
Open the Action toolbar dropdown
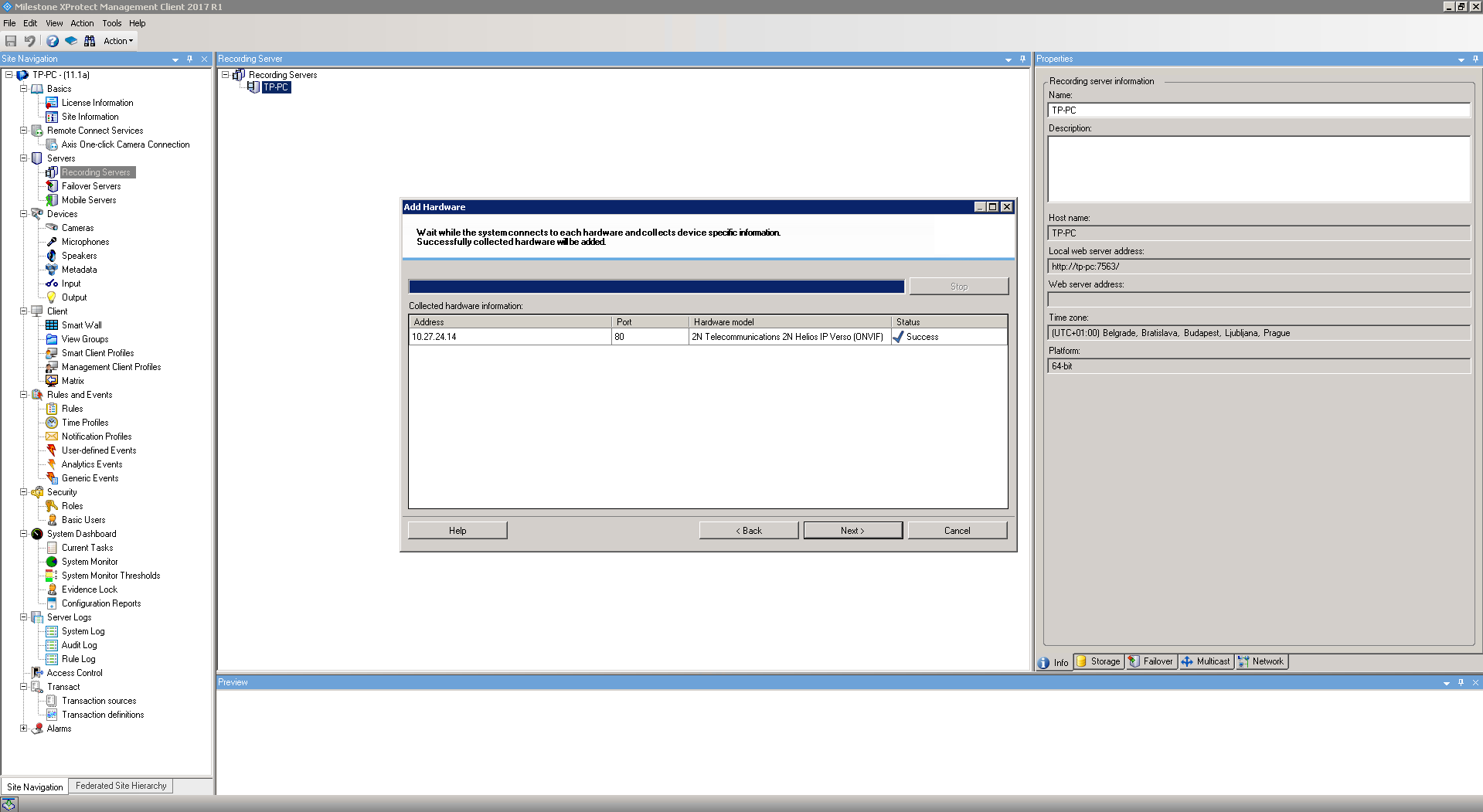coord(118,41)
